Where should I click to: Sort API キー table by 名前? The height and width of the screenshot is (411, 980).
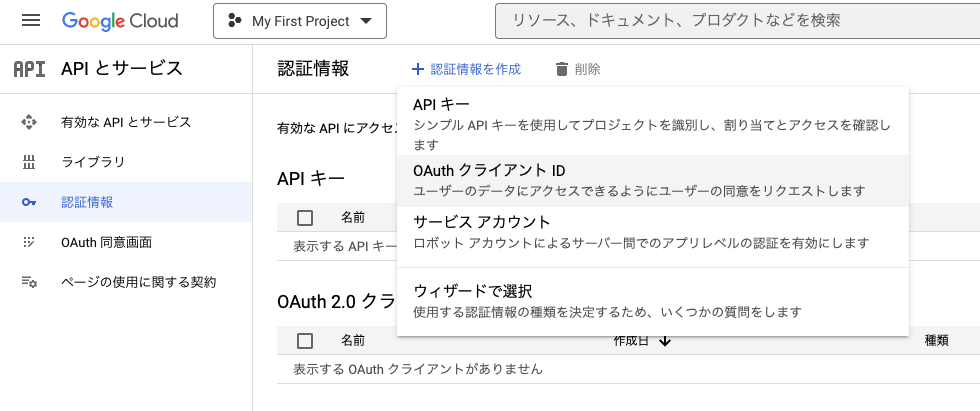(x=353, y=218)
